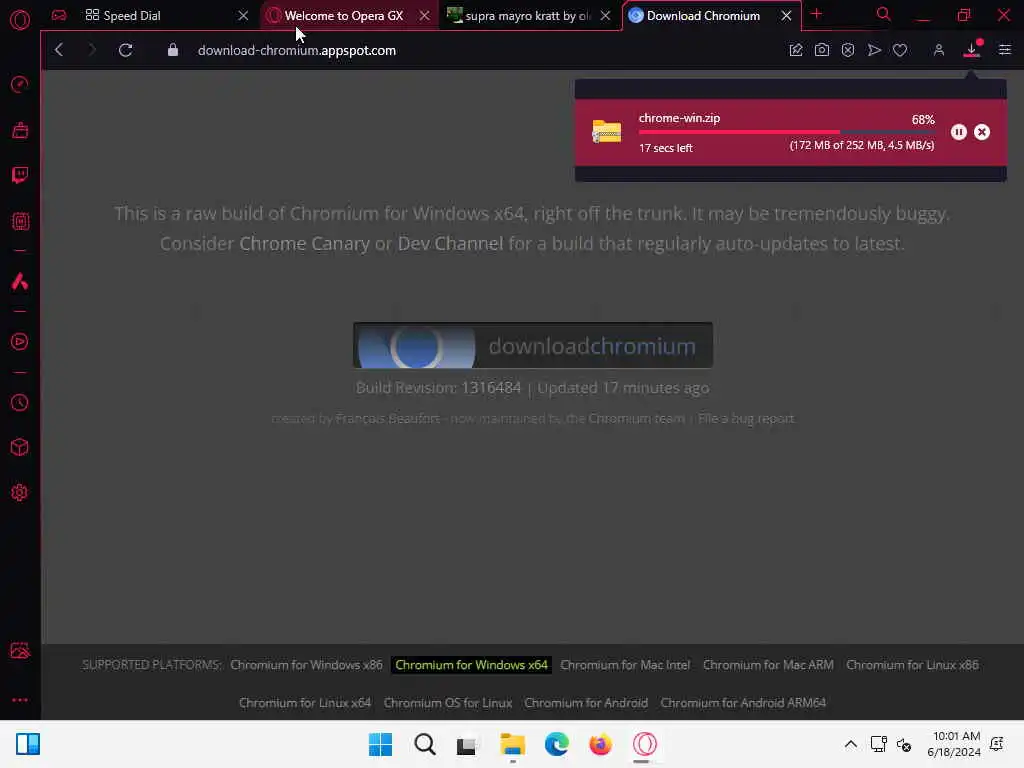Viewport: 1024px width, 768px height.
Task: Open File Explorer from taskbar
Action: pyautogui.click(x=513, y=744)
